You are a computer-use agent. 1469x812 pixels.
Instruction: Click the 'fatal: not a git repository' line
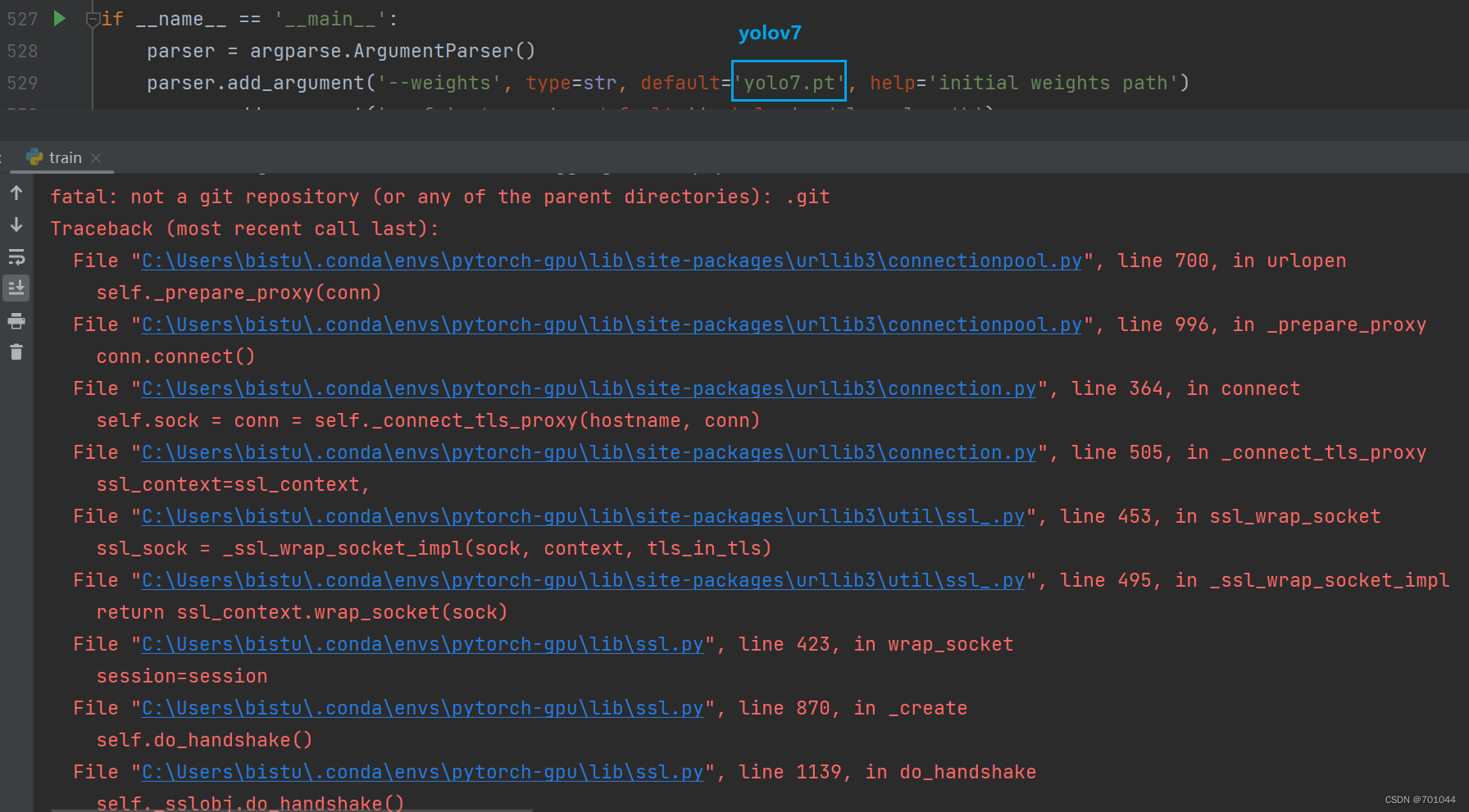(440, 197)
